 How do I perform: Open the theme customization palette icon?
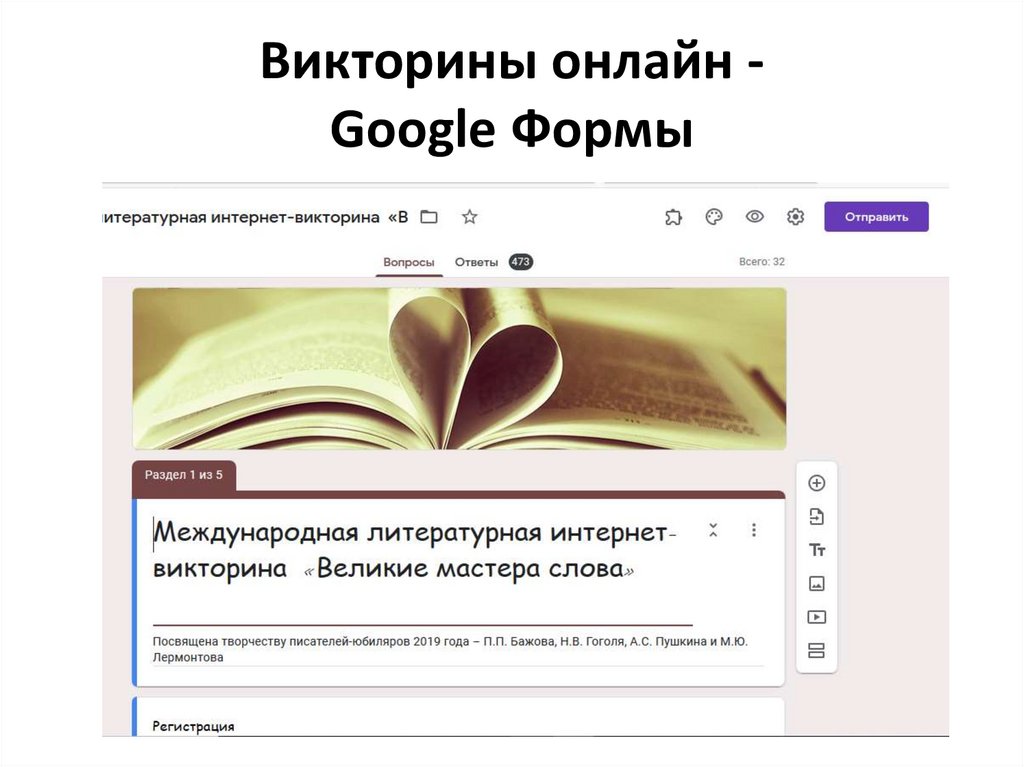[x=712, y=216]
